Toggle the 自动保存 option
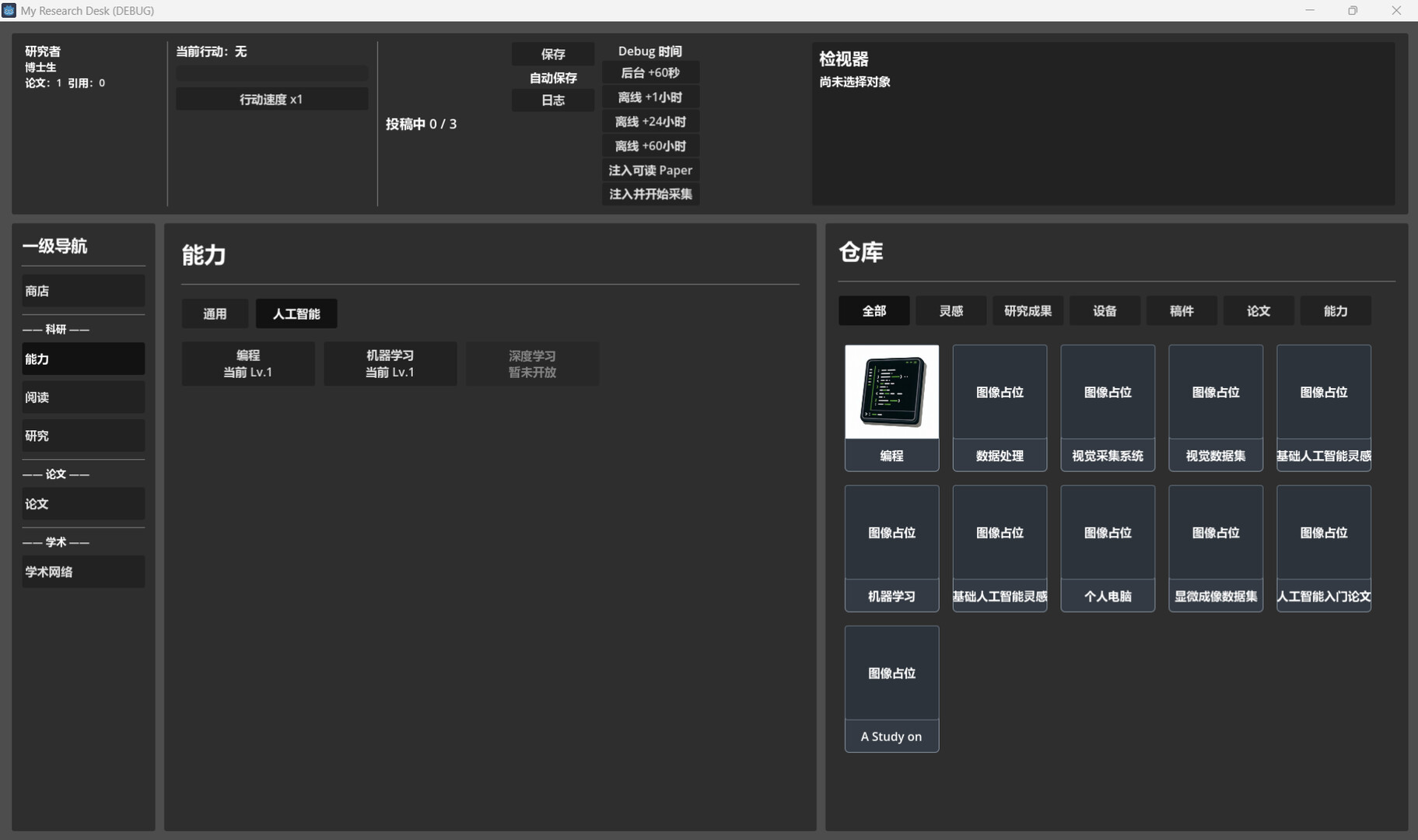 coord(553,78)
